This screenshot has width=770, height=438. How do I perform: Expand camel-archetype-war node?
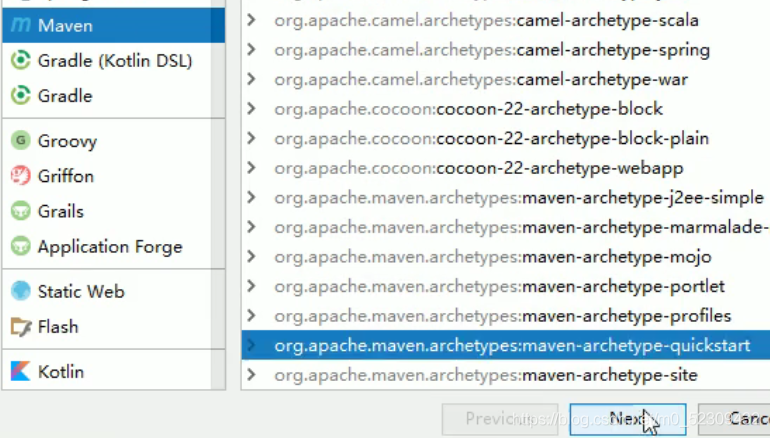[251, 79]
